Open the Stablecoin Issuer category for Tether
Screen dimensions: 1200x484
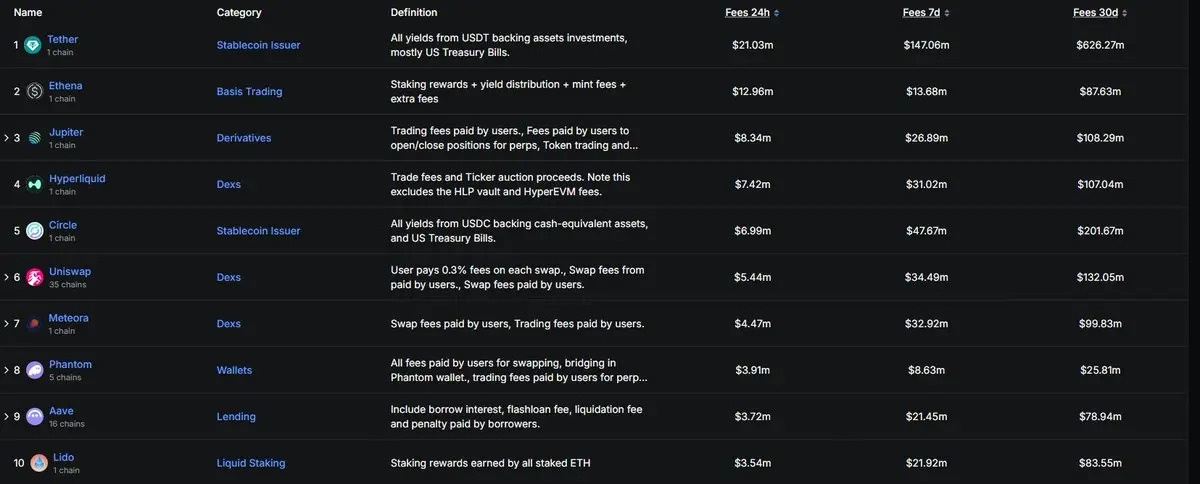[258, 45]
